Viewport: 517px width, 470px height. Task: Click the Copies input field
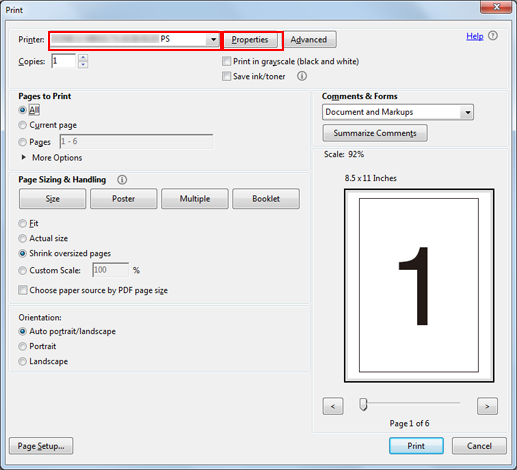tap(63, 61)
